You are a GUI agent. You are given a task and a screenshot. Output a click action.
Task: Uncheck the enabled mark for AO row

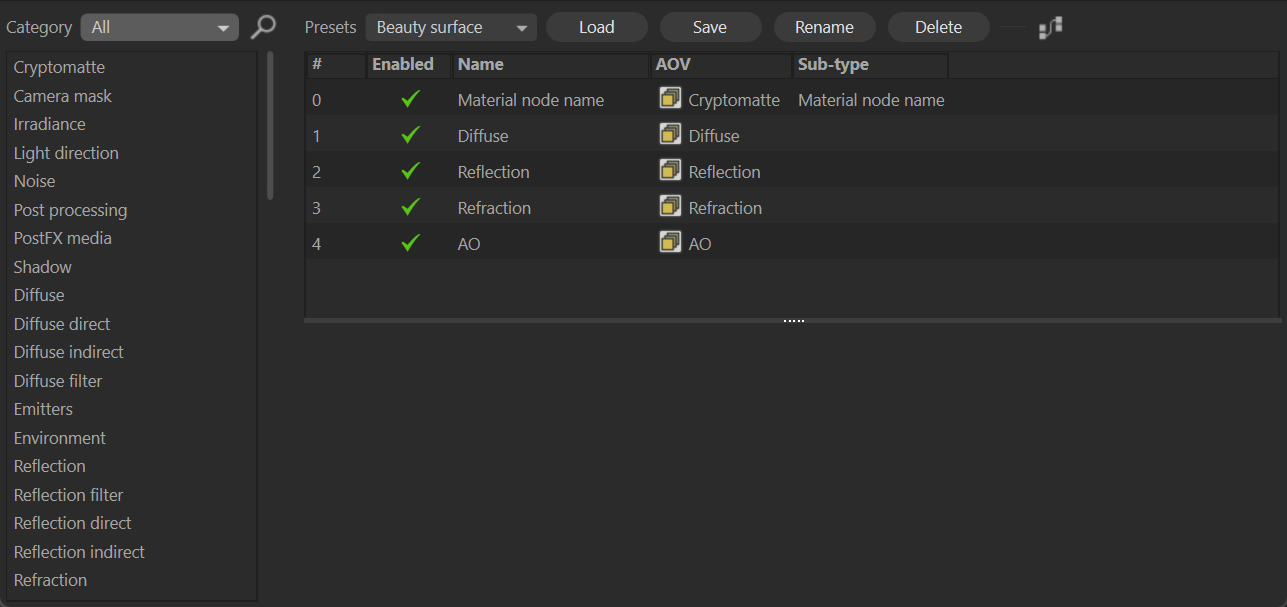click(410, 244)
